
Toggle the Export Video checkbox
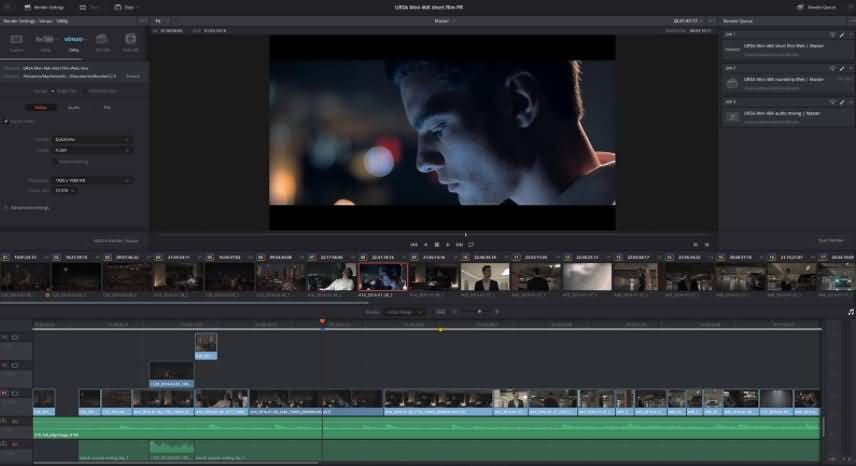pos(6,122)
